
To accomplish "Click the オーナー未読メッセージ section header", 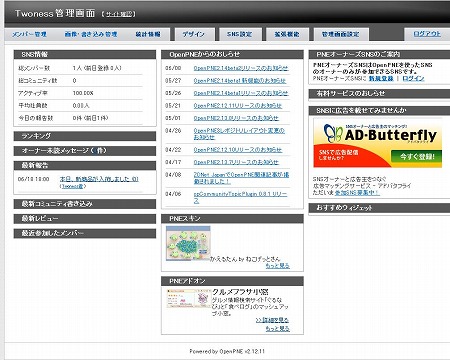I will click(85, 151).
